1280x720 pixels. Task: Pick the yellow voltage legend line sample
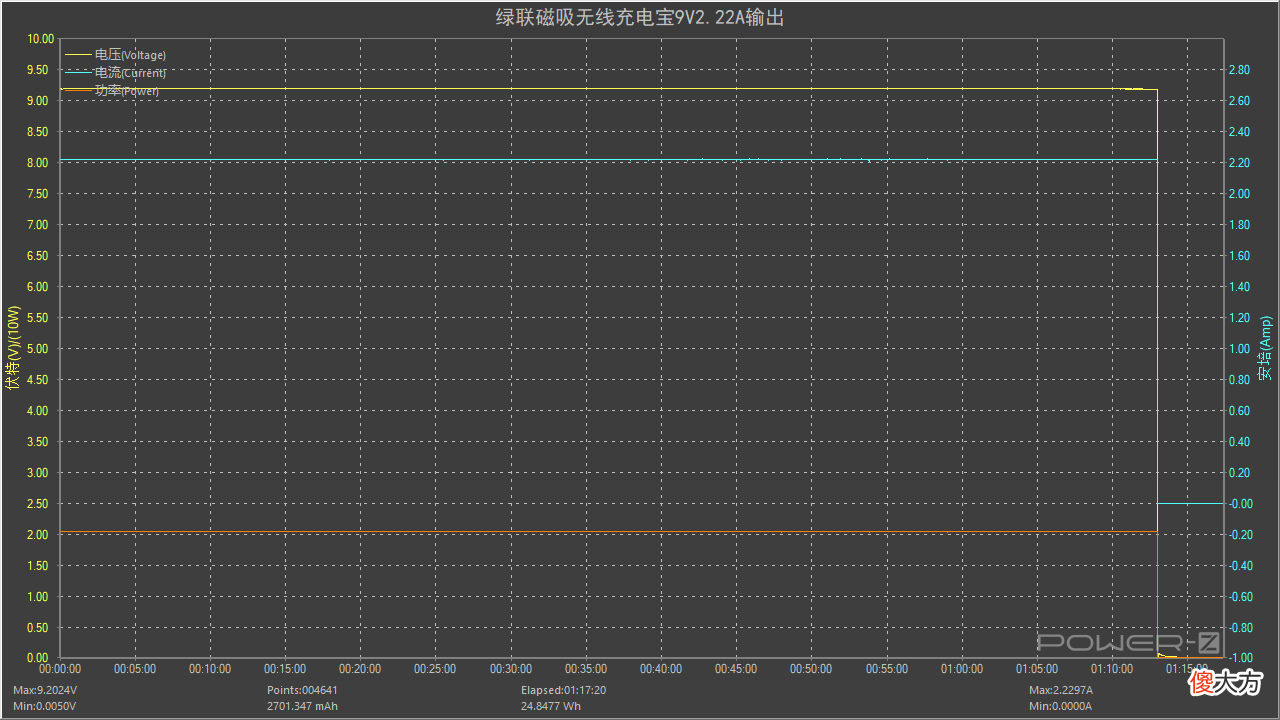tap(77, 55)
